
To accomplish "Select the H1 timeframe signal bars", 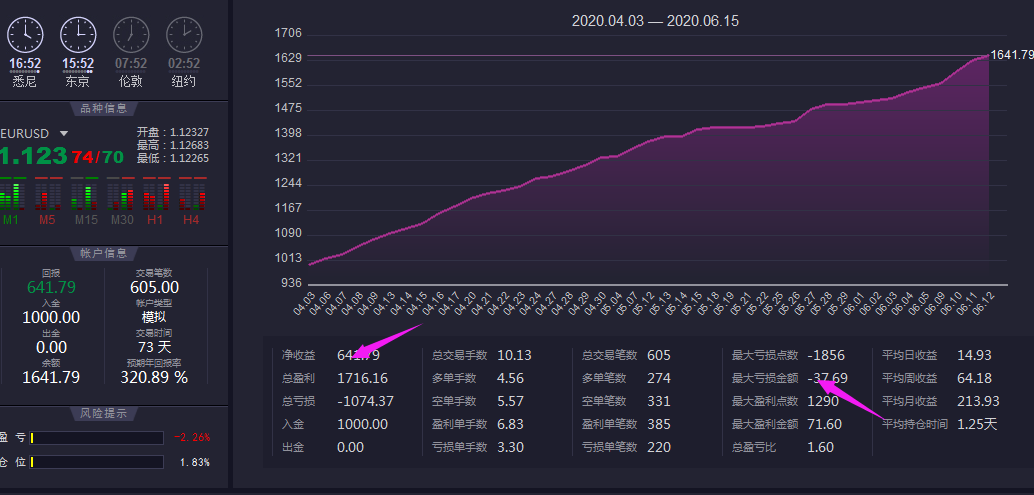I will click(x=156, y=194).
